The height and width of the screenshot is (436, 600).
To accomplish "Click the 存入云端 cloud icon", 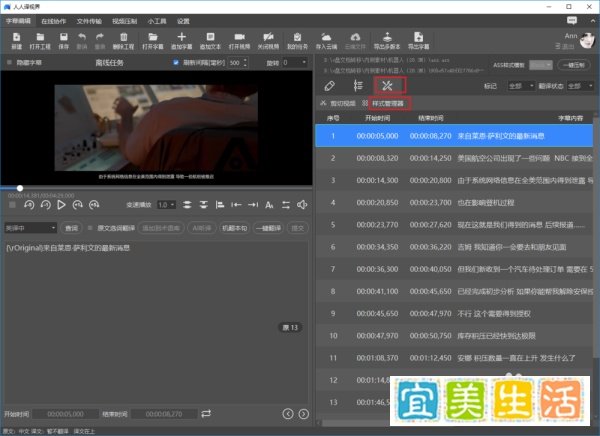I will [326, 37].
